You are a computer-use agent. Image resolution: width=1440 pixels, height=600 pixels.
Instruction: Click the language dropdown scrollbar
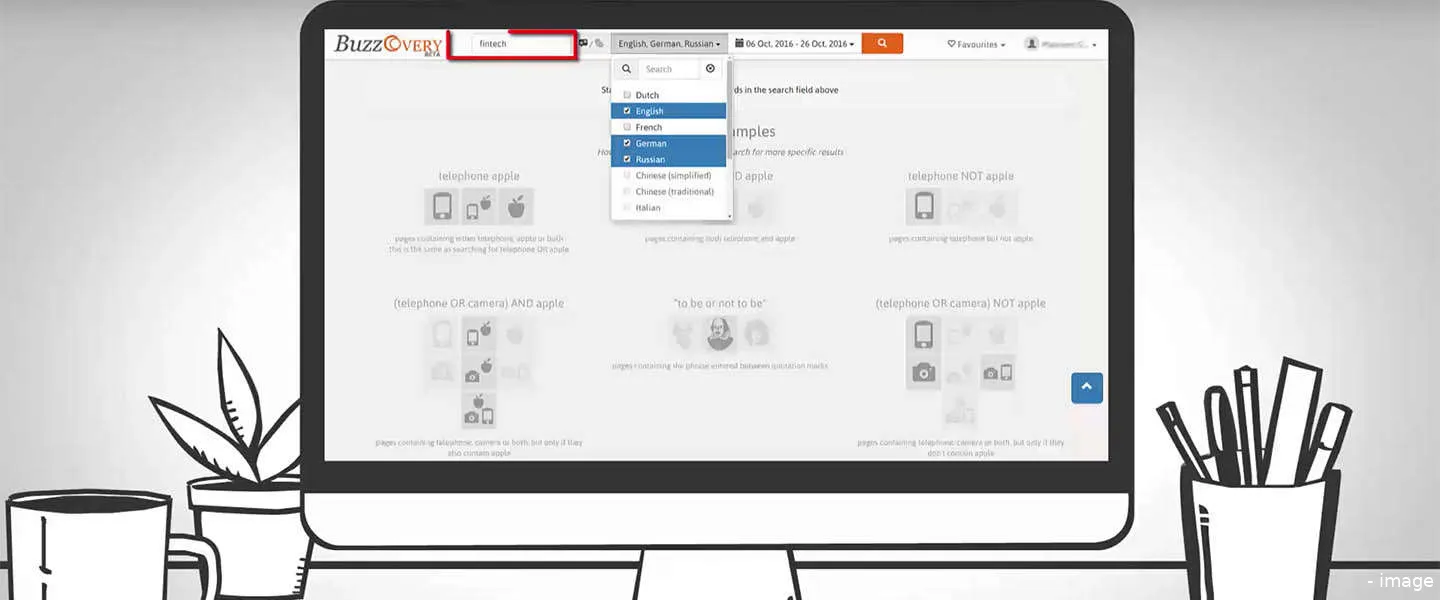tap(730, 140)
